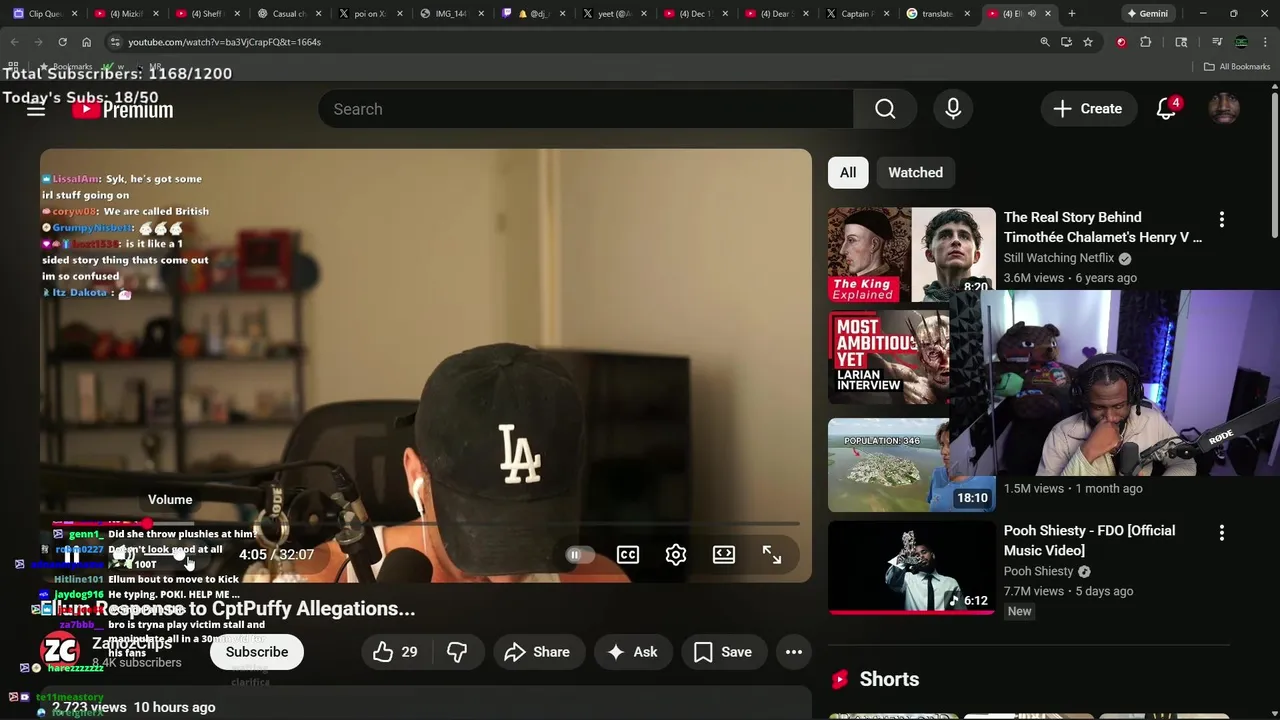1280x720 pixels.
Task: Like the video with thumbs up
Action: tap(395, 652)
